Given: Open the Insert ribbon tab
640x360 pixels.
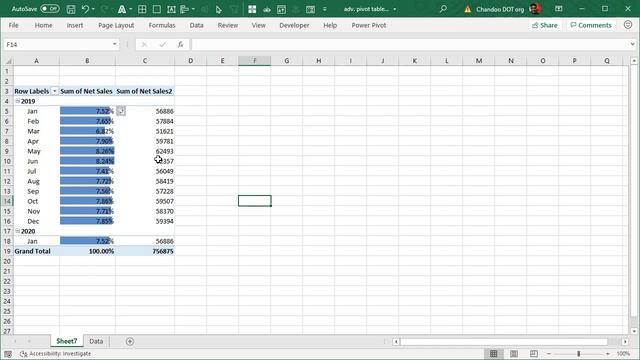Looking at the screenshot, I should 75,25.
